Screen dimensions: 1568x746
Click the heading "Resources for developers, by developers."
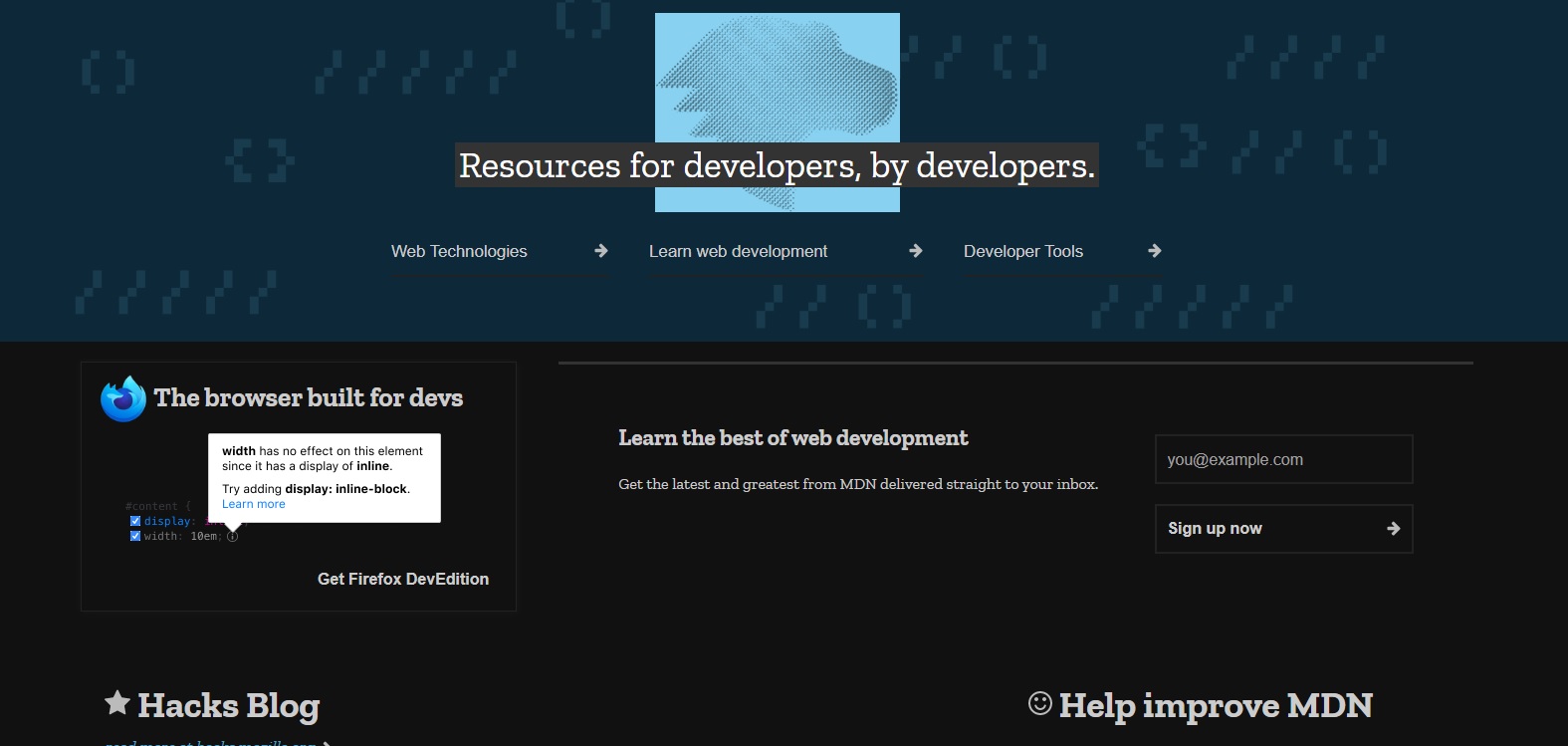(x=778, y=165)
